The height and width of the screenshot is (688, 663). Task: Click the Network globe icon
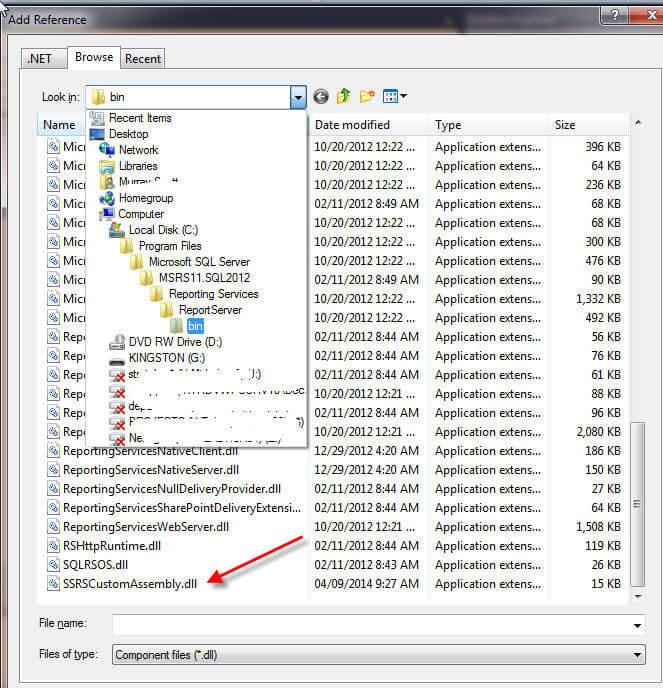107,150
